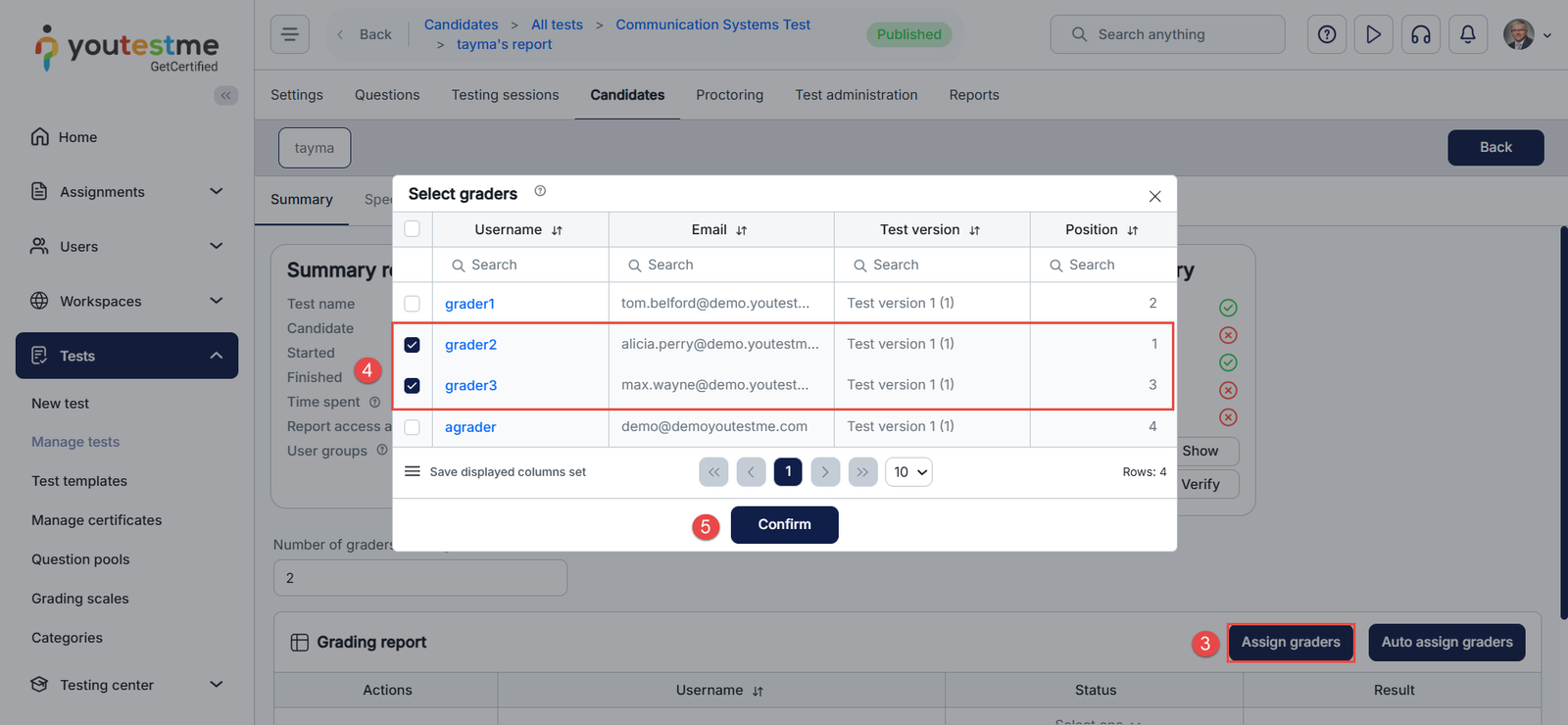The height and width of the screenshot is (725, 1568).
Task: Open the headphones support icon
Action: coord(1420,34)
